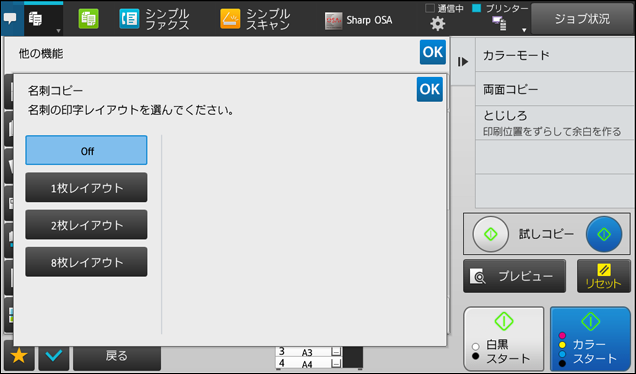Select paper tray 3 A3

309,352
